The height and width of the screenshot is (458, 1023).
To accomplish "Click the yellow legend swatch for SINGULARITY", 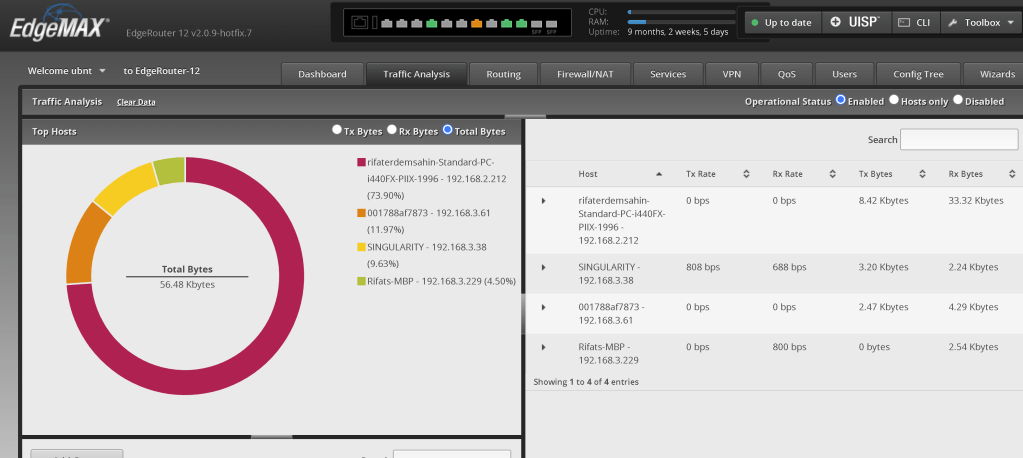I will click(x=361, y=247).
